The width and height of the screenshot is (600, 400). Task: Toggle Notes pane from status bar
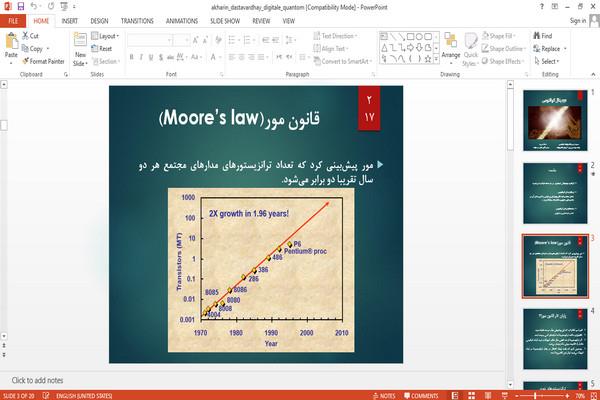click(384, 396)
